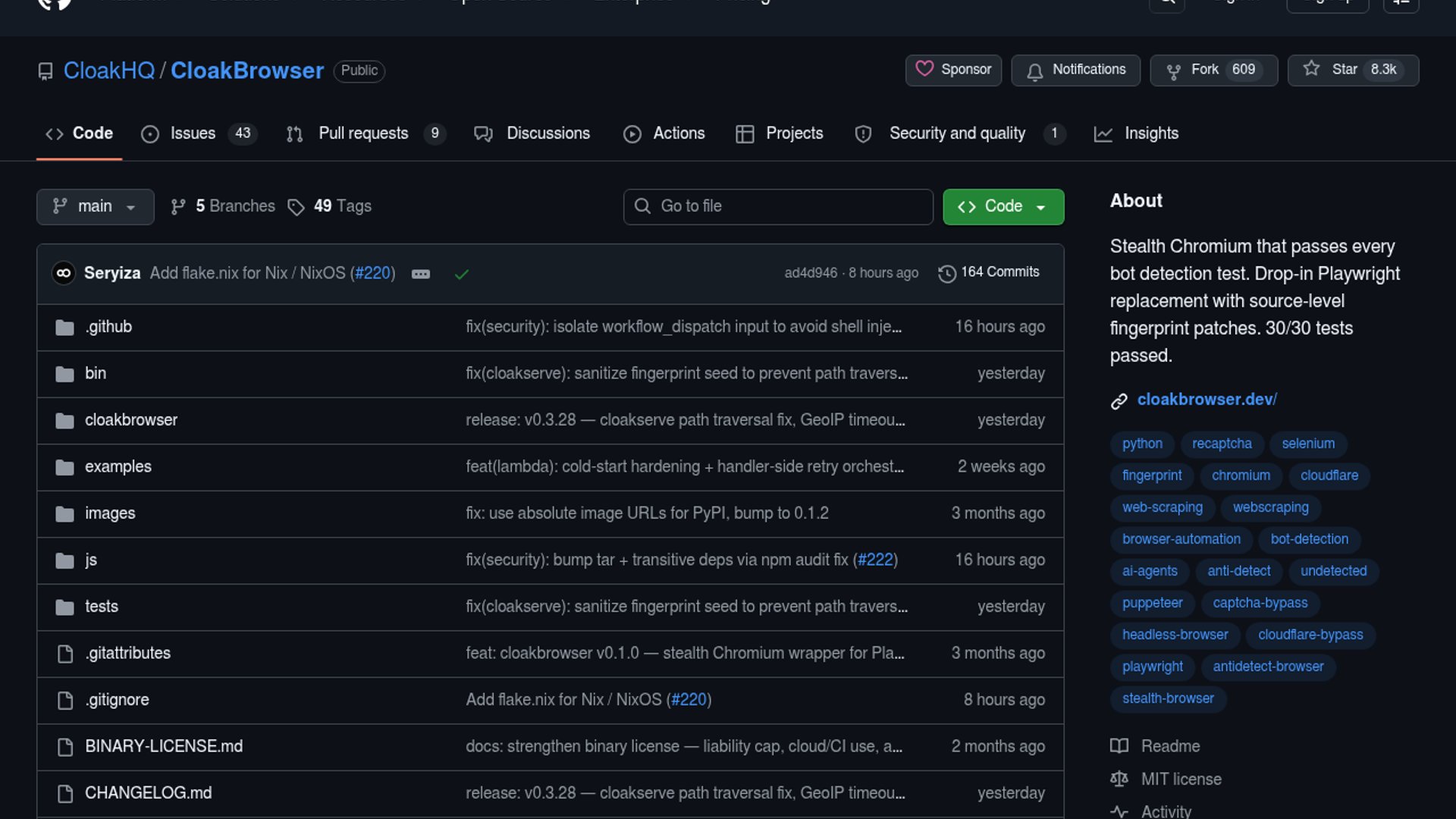The height and width of the screenshot is (819, 1456).
Task: Click the CHANGELOG.md file icon
Action: [x=65, y=793]
